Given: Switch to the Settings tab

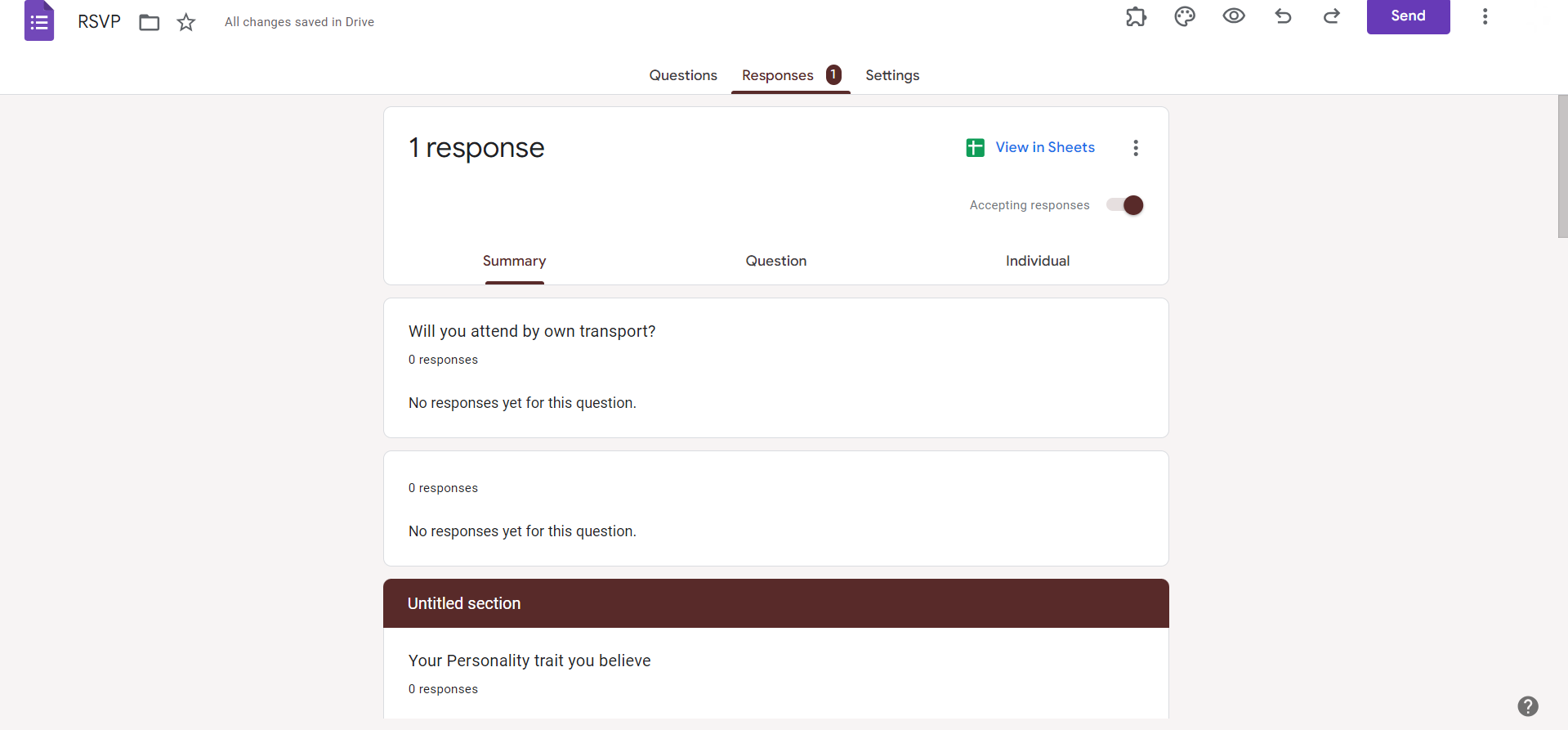Looking at the screenshot, I should 892,75.
